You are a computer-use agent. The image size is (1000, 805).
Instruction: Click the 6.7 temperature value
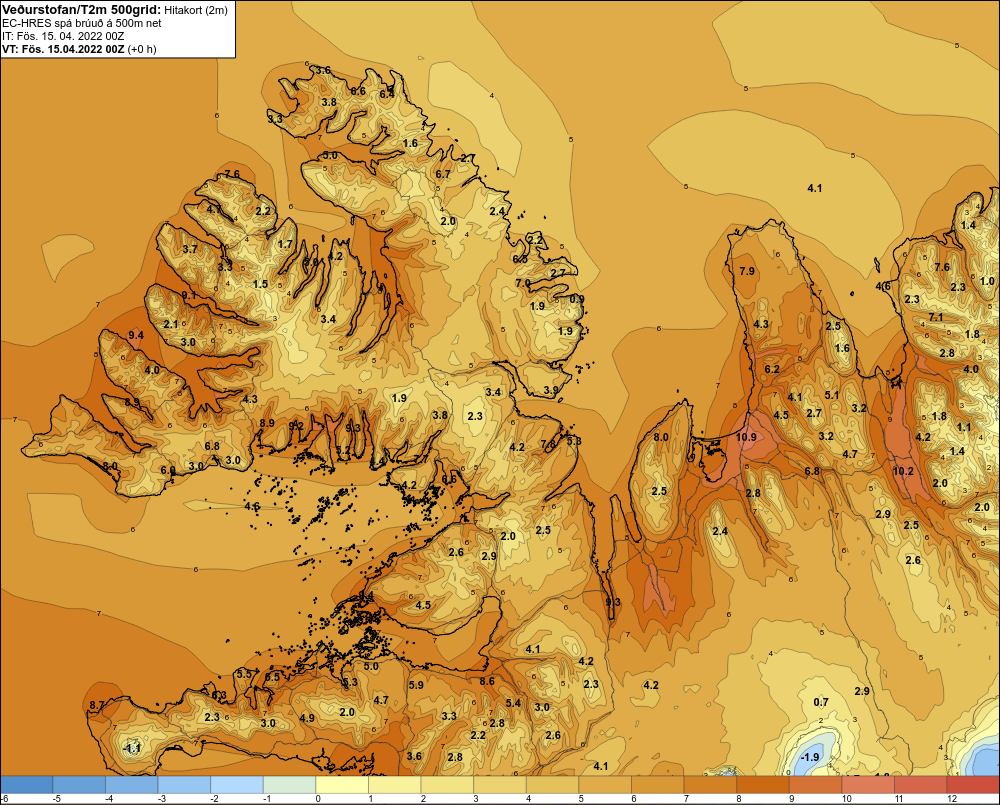click(443, 174)
